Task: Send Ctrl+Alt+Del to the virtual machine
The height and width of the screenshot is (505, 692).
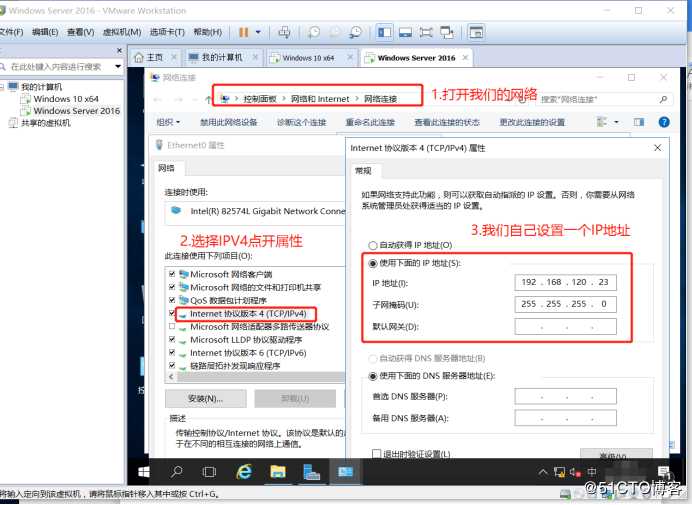Action: click(x=284, y=32)
